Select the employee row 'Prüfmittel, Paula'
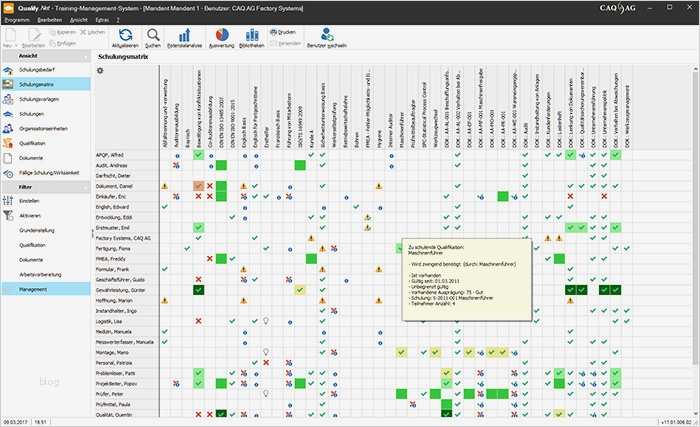Image resolution: width=700 pixels, height=427 pixels. [x=127, y=404]
